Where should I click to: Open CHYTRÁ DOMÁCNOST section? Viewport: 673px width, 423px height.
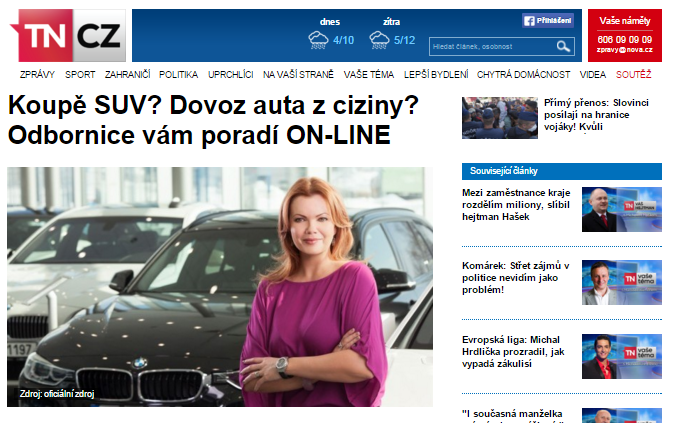click(523, 75)
